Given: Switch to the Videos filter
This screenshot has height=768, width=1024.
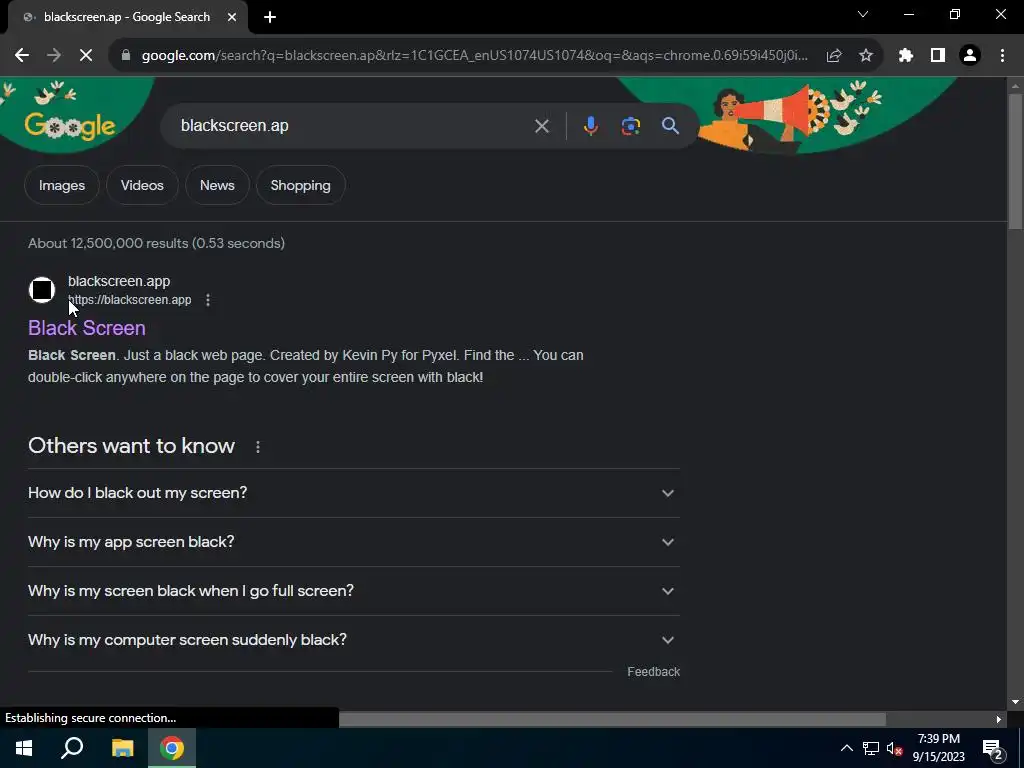Looking at the screenshot, I should [x=142, y=185].
